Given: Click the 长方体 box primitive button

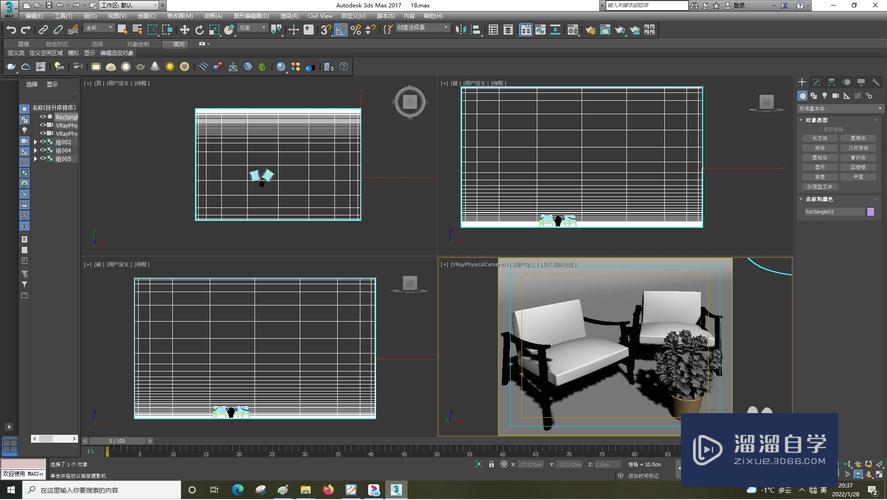Looking at the screenshot, I should [x=819, y=139].
